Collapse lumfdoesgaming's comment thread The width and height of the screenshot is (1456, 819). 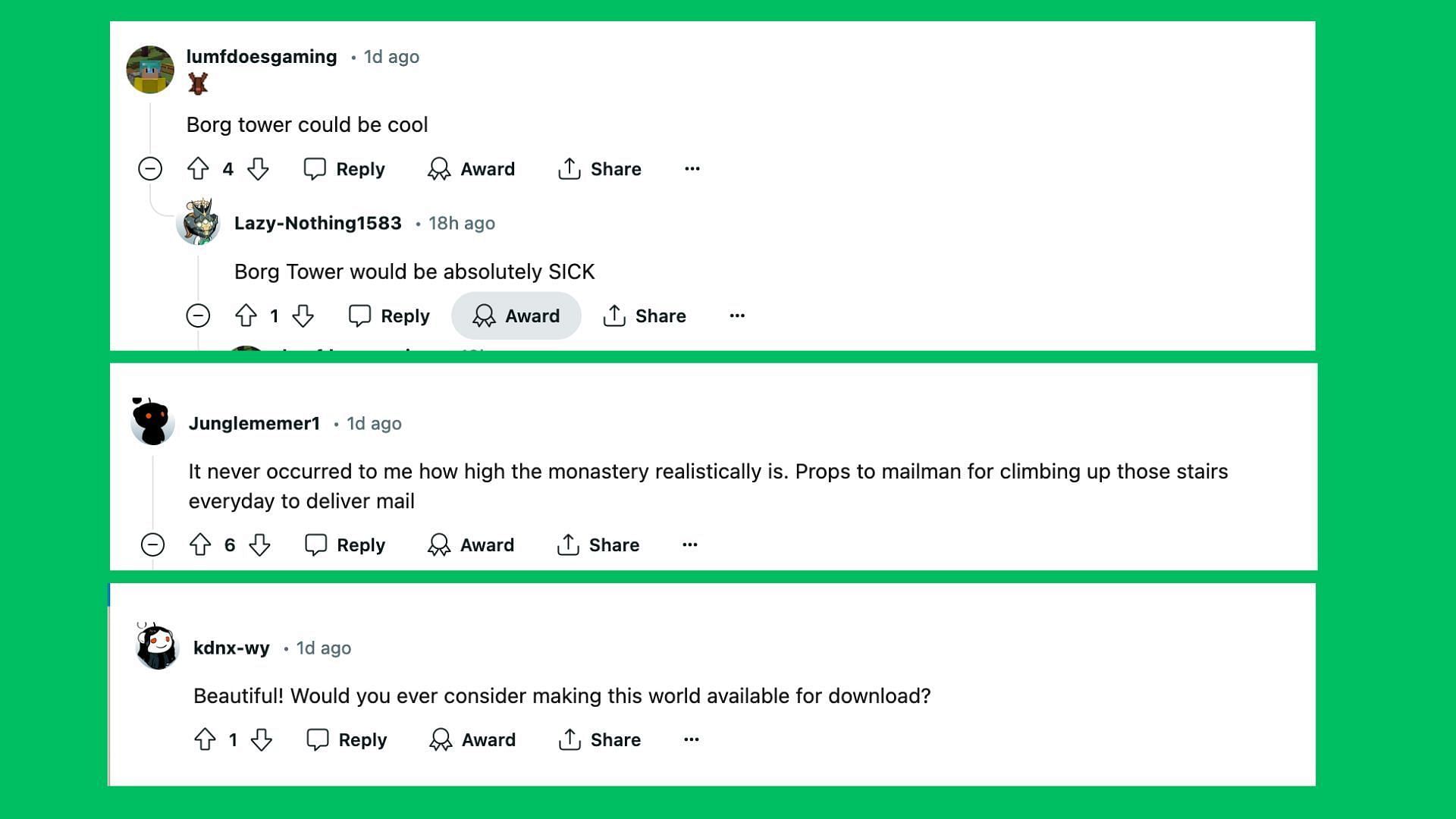pyautogui.click(x=150, y=168)
